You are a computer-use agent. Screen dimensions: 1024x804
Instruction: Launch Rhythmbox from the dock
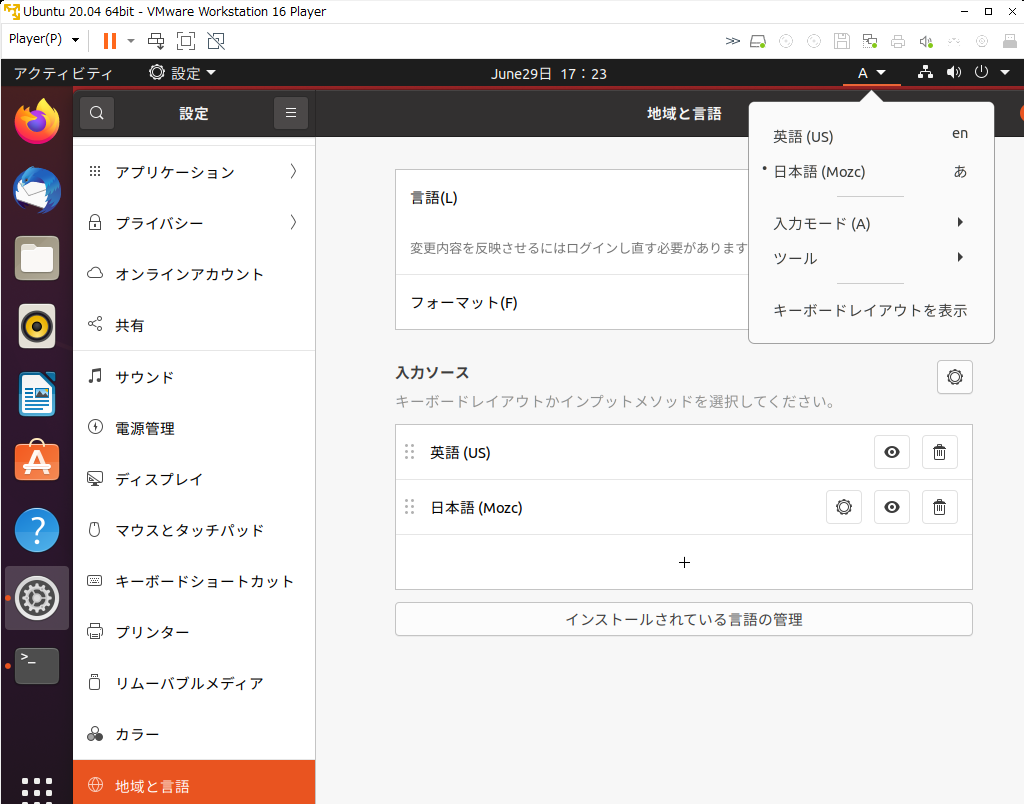click(x=37, y=326)
